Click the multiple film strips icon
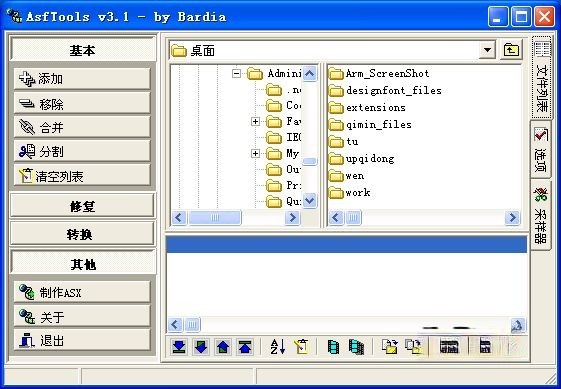561x389 pixels. click(x=356, y=346)
